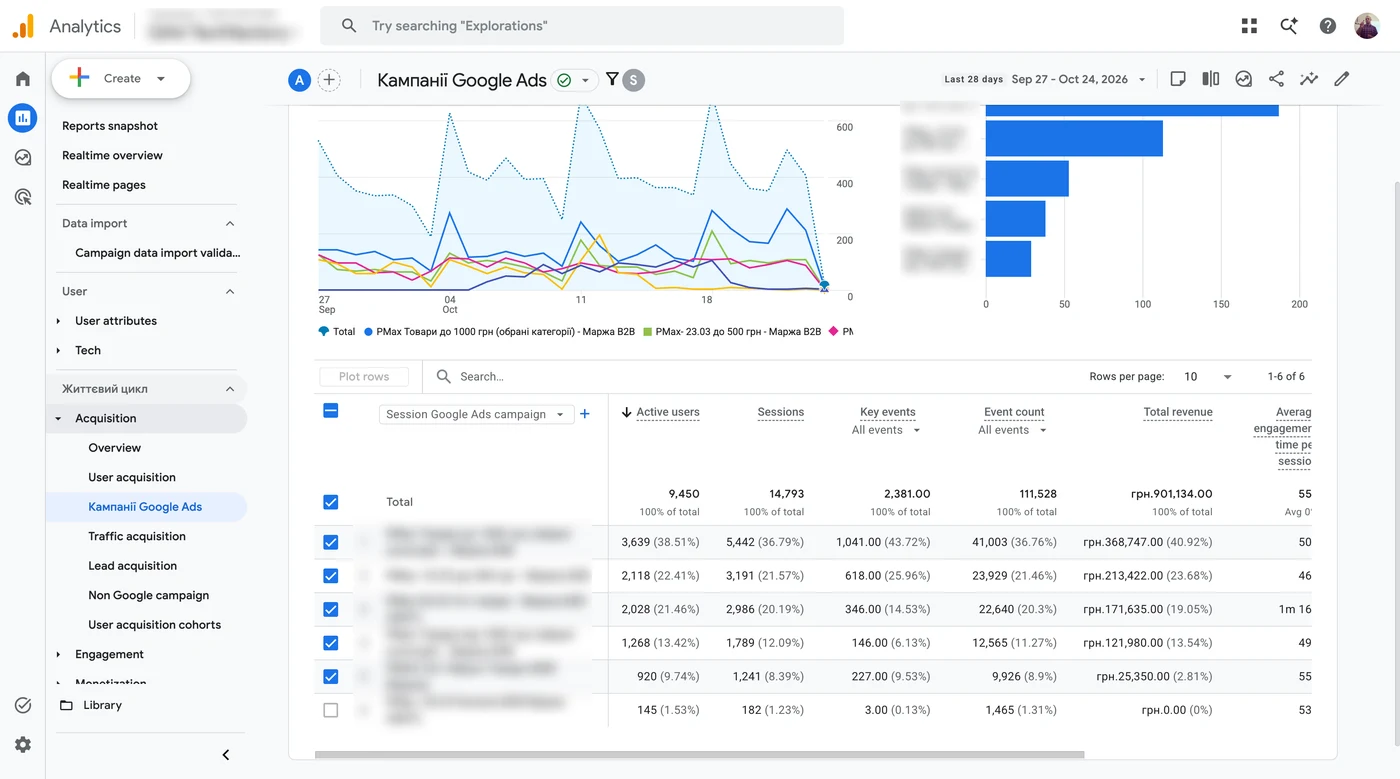Open Rows per page dropdown
Screen dimensions: 1400x779
1209,377
